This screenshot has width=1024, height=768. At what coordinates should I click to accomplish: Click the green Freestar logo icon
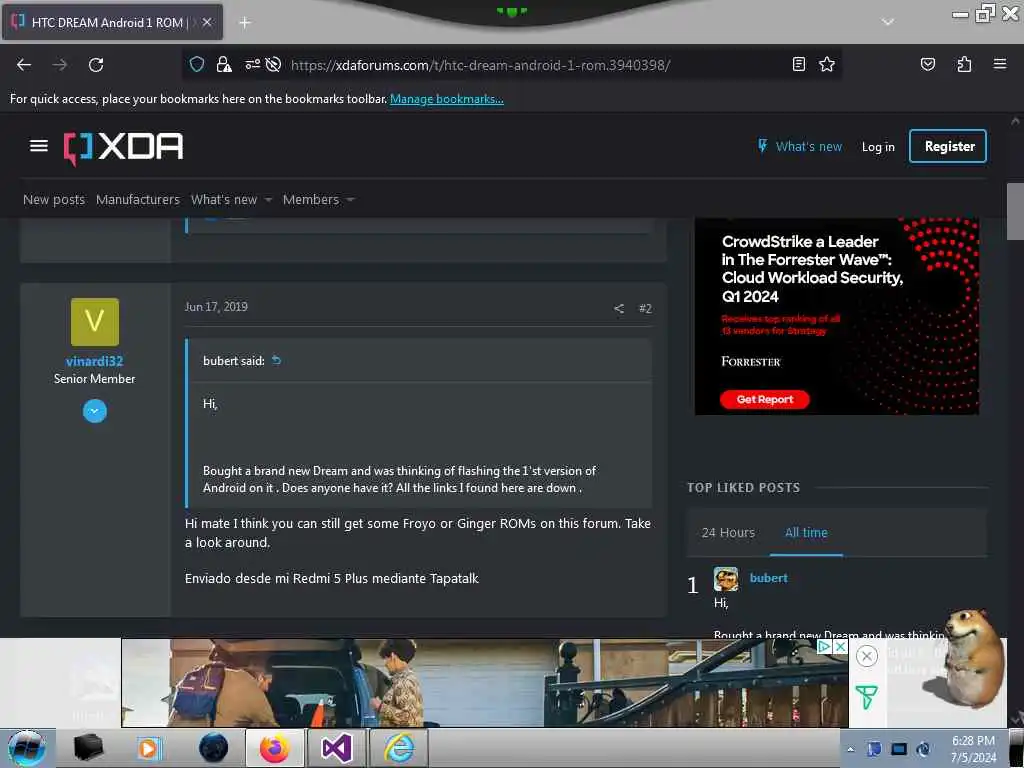click(866, 697)
